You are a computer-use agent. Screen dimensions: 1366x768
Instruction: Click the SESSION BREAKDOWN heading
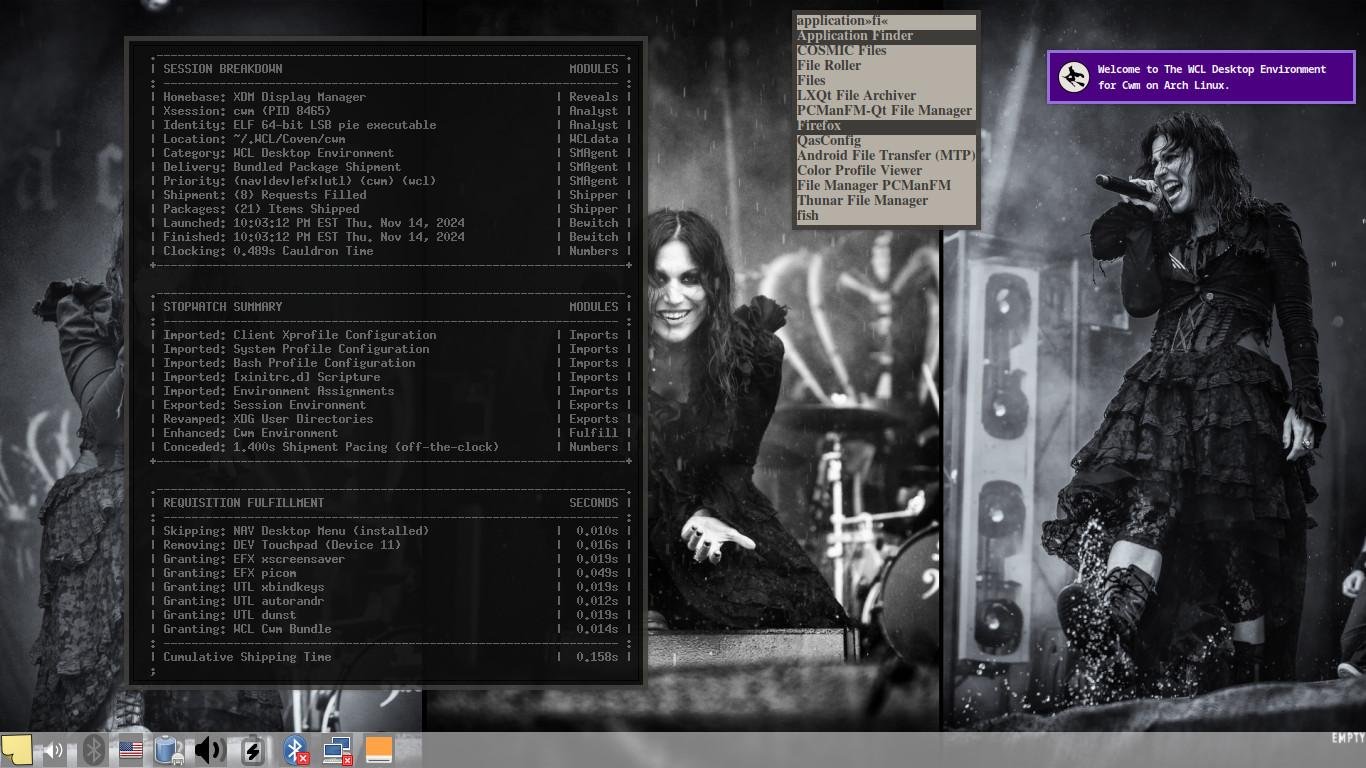click(223, 69)
